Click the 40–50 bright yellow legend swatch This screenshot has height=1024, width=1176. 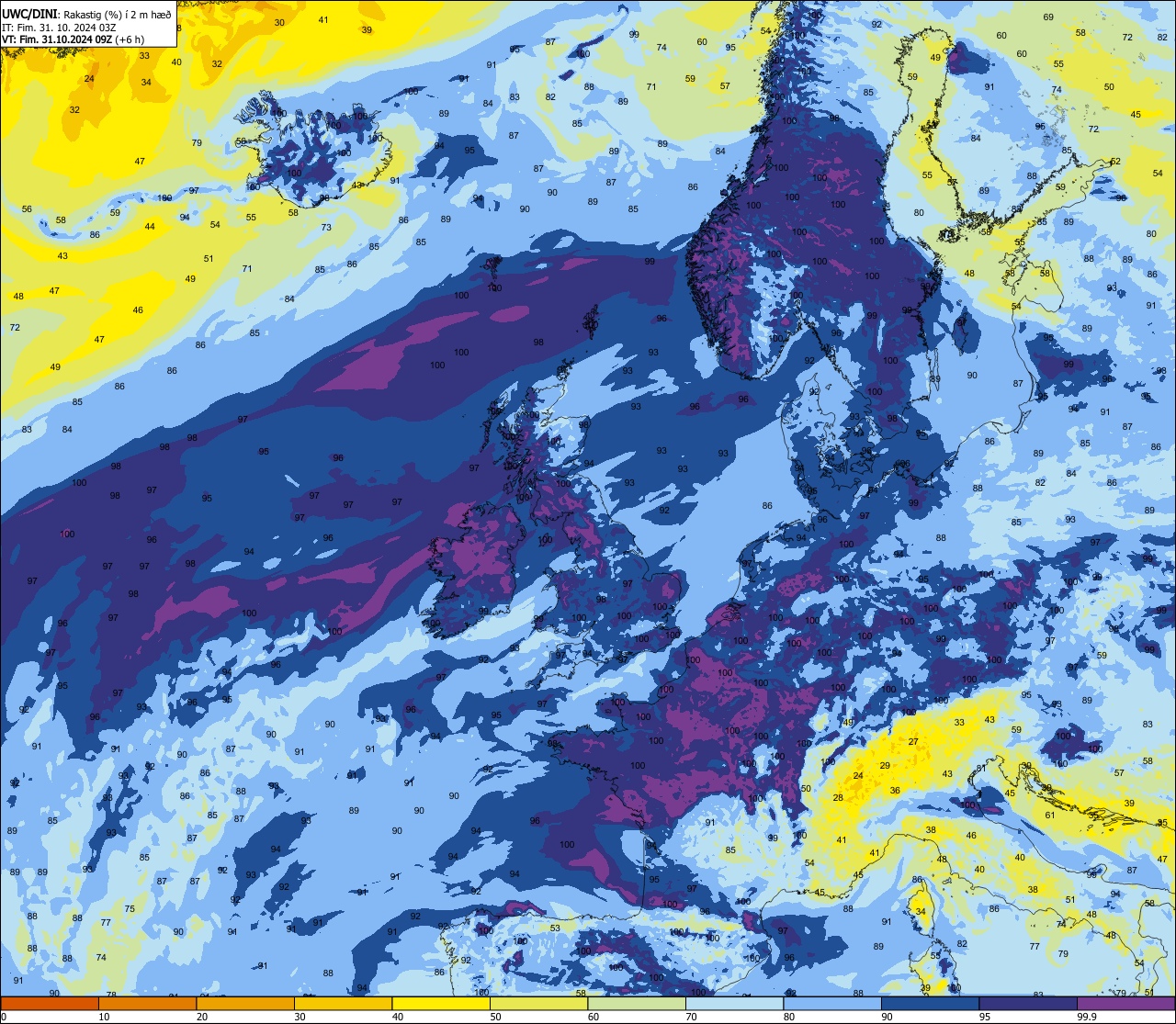[440, 1003]
